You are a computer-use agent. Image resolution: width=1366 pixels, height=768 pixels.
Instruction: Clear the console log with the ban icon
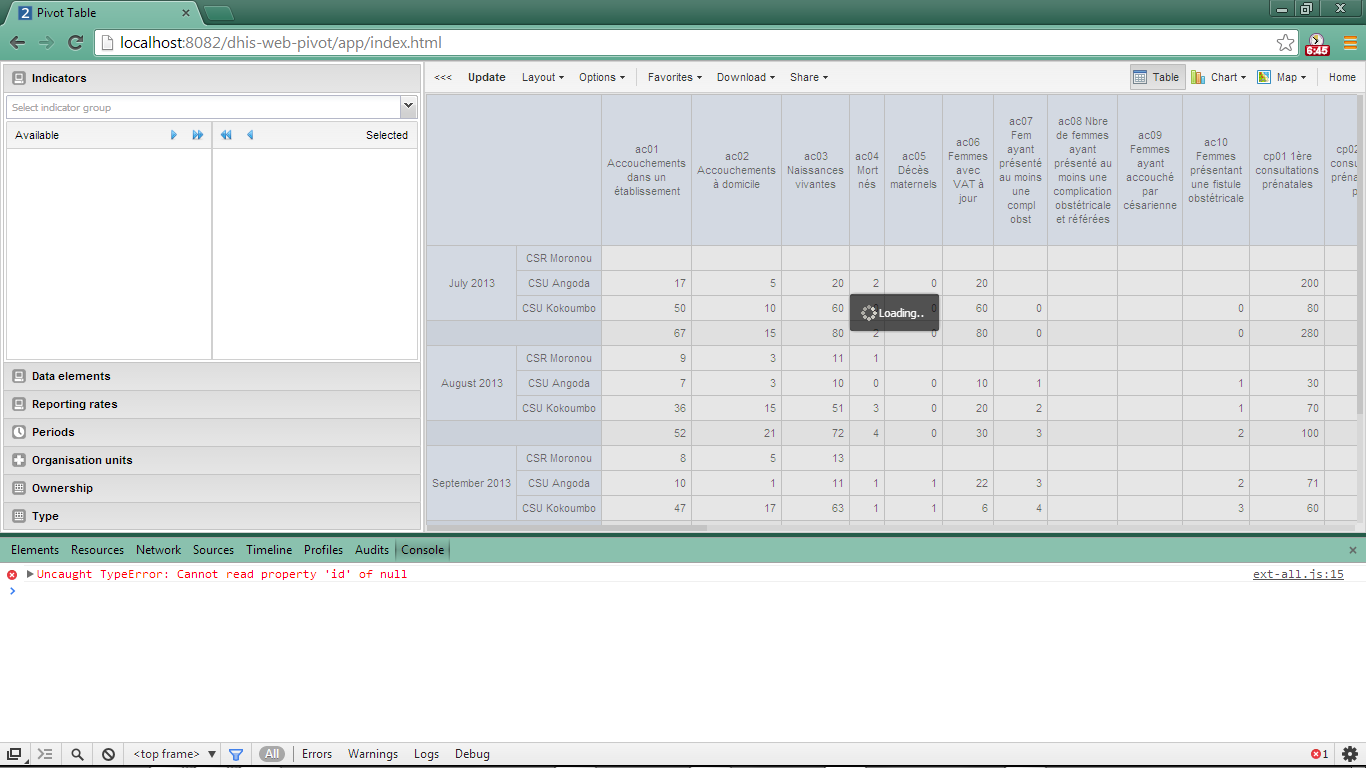coord(108,754)
